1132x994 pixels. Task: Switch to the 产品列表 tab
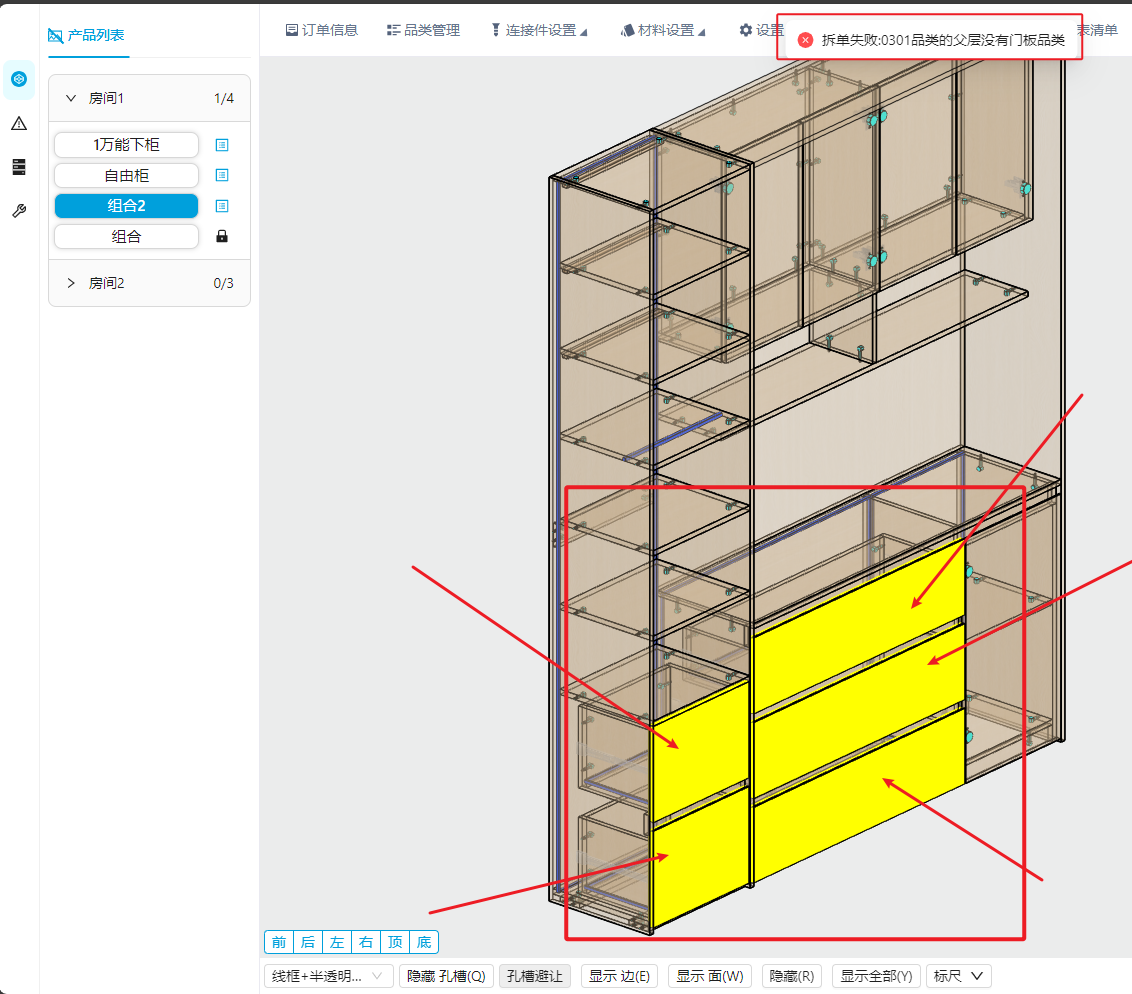click(87, 36)
